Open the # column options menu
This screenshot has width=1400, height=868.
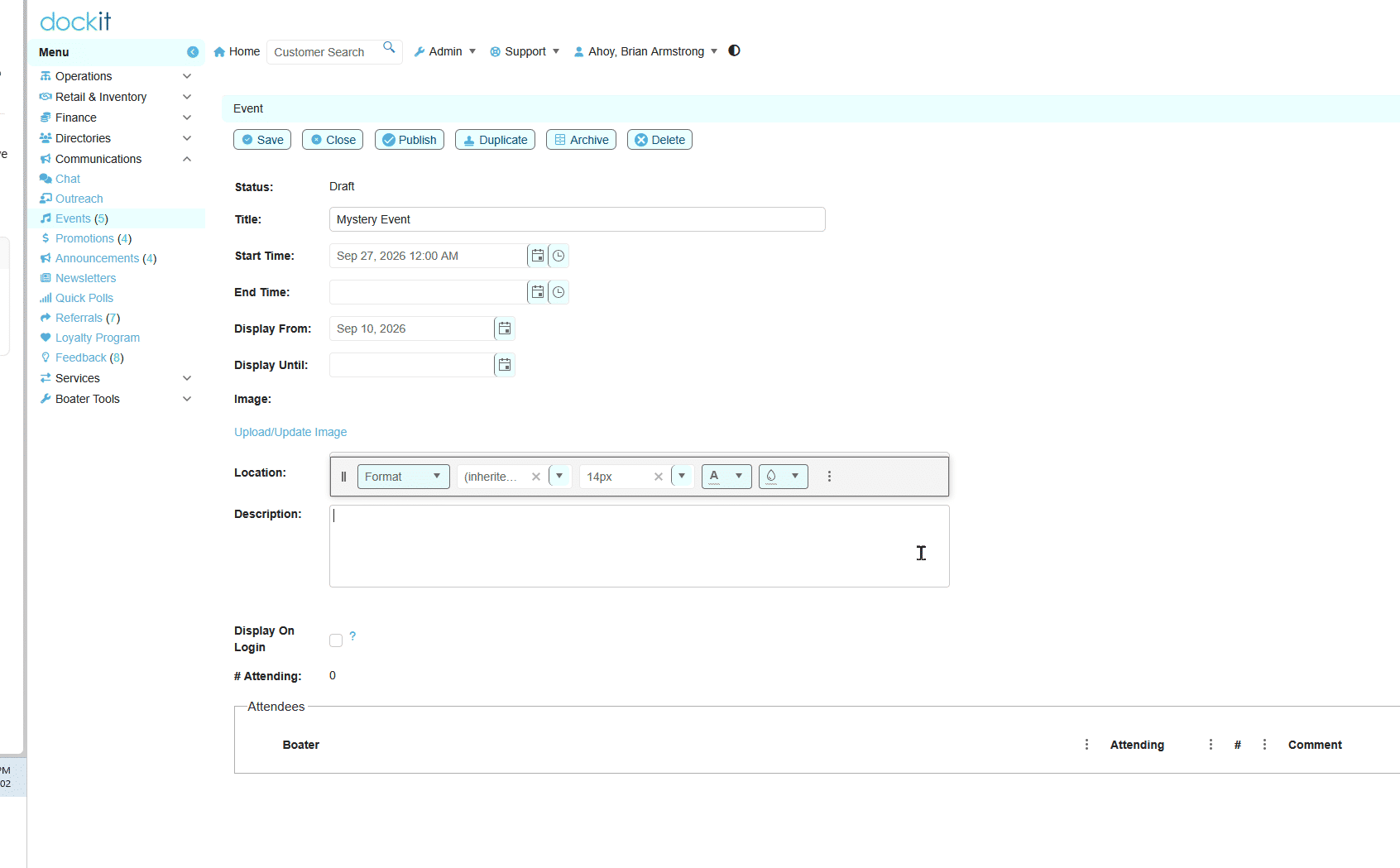(x=1264, y=745)
